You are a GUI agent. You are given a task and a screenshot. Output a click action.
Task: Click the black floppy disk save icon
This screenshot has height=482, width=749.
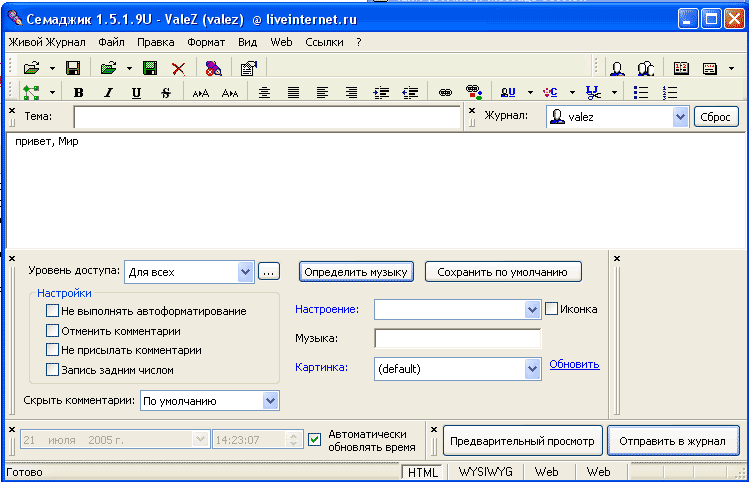[x=72, y=68]
